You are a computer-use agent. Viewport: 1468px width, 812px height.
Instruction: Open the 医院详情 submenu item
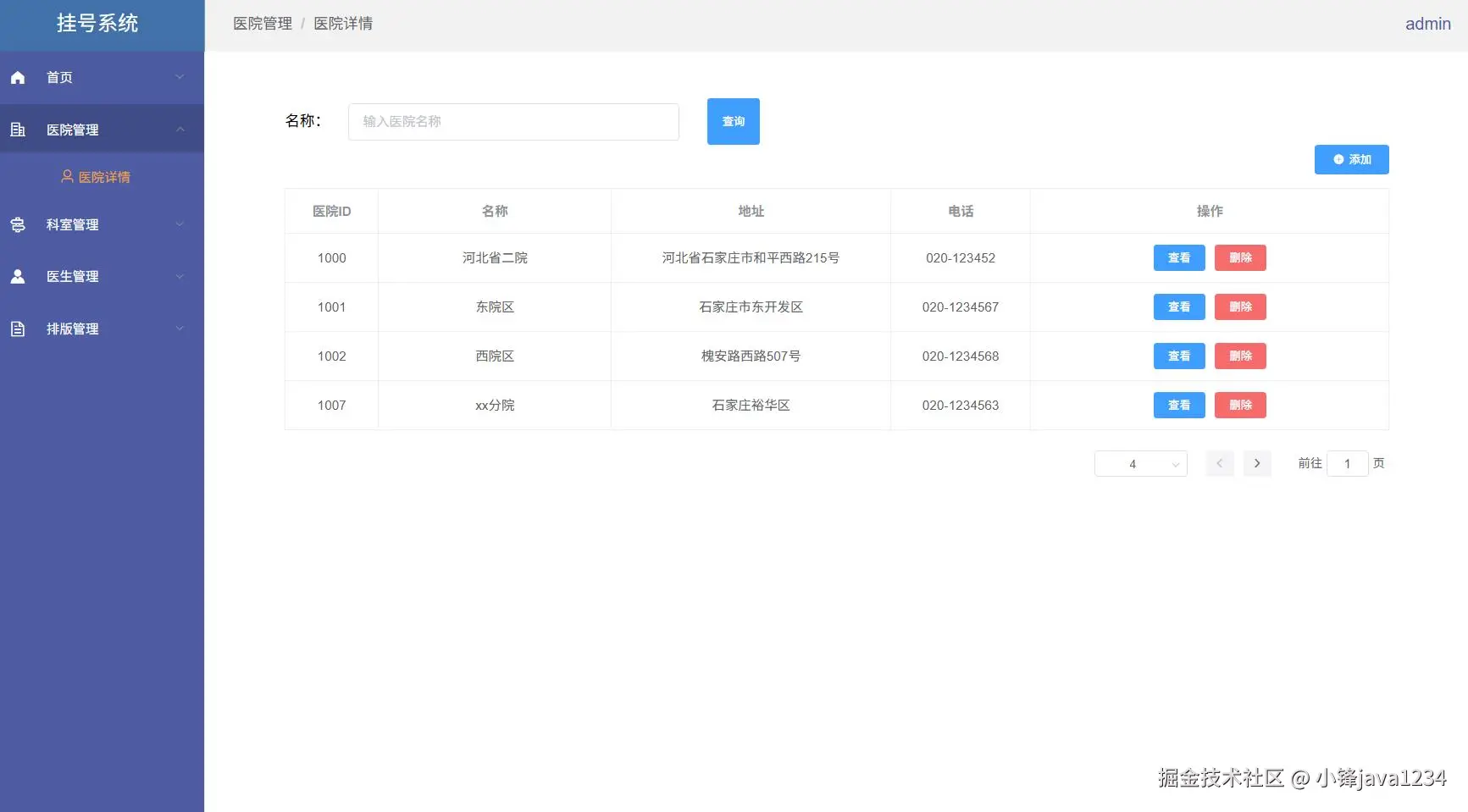[102, 177]
